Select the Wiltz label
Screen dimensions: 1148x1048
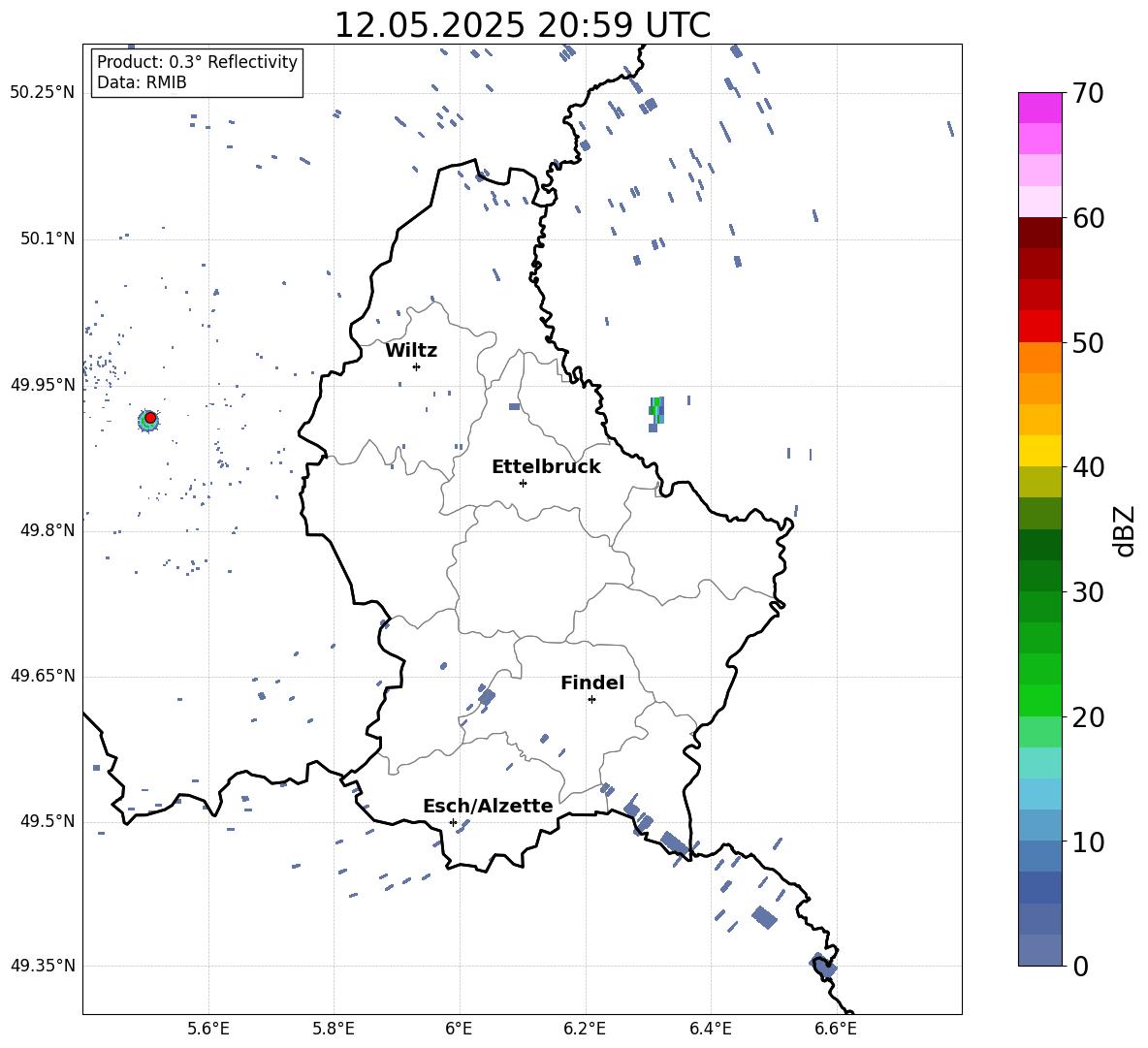coord(411,351)
